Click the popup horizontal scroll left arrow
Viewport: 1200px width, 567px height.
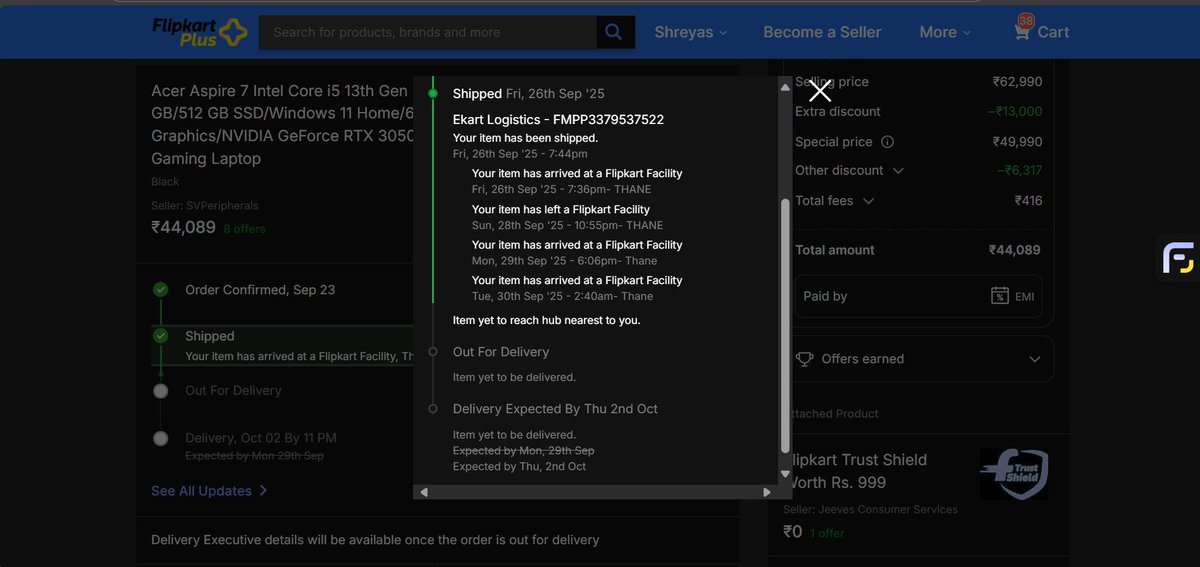[x=424, y=492]
